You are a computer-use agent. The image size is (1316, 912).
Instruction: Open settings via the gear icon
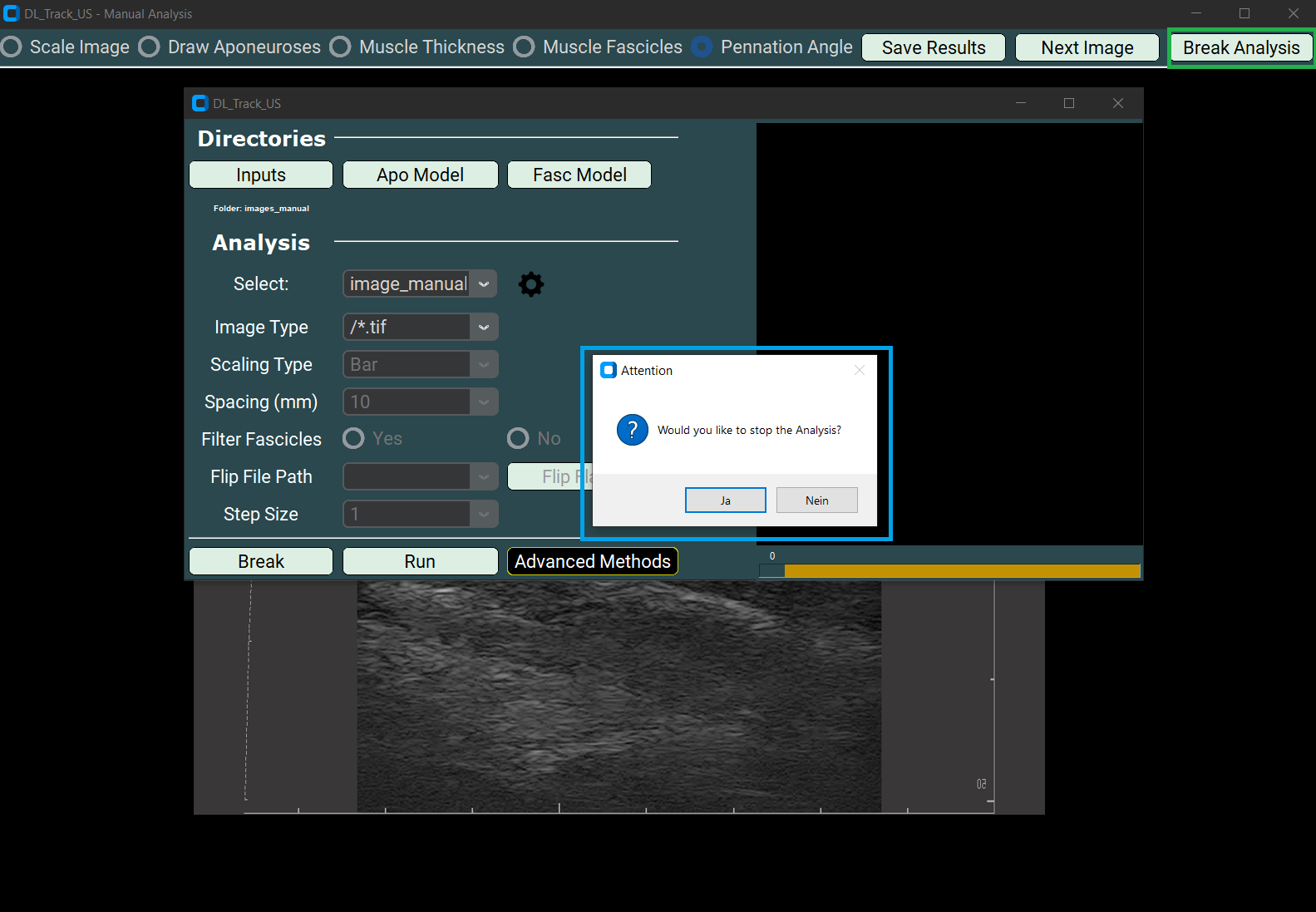pos(530,284)
